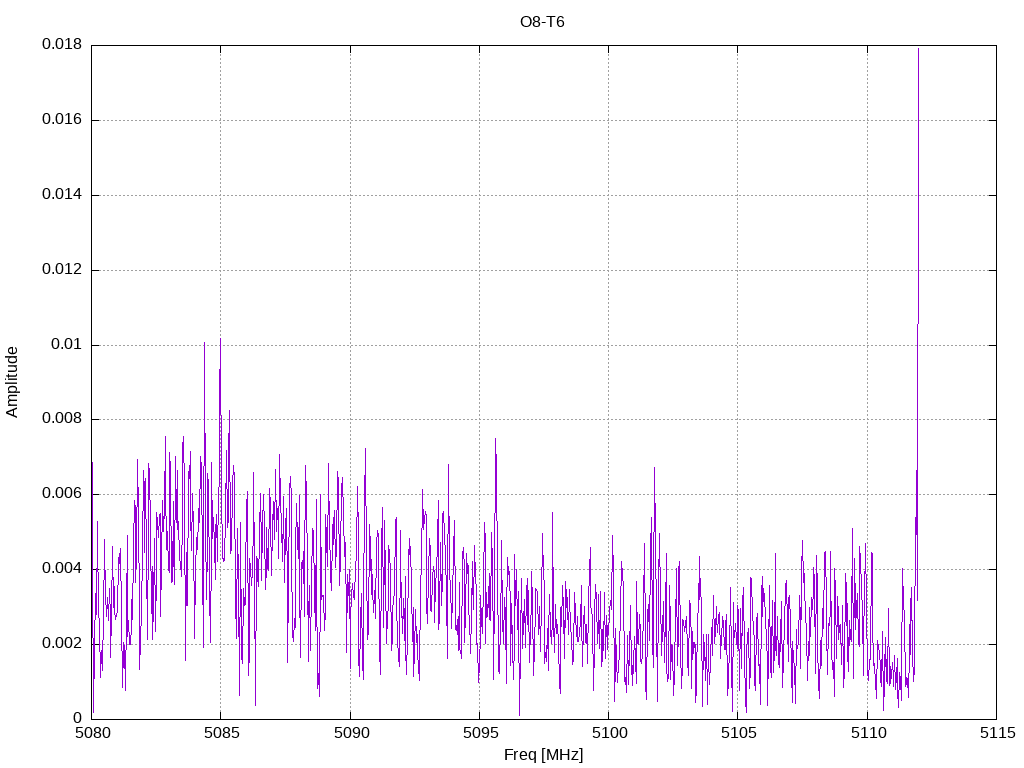Click the Freq [MHz] x-axis label
This screenshot has height=768, width=1024.
tap(543, 755)
